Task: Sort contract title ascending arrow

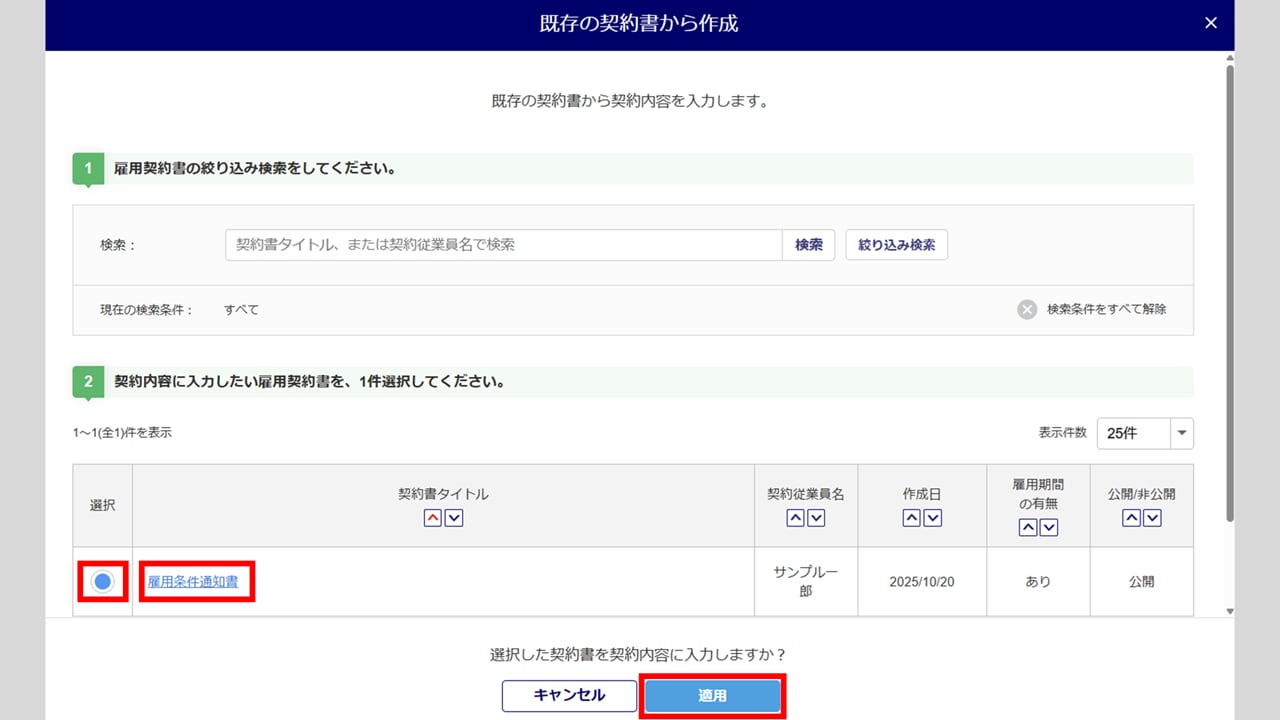Action: click(x=433, y=518)
